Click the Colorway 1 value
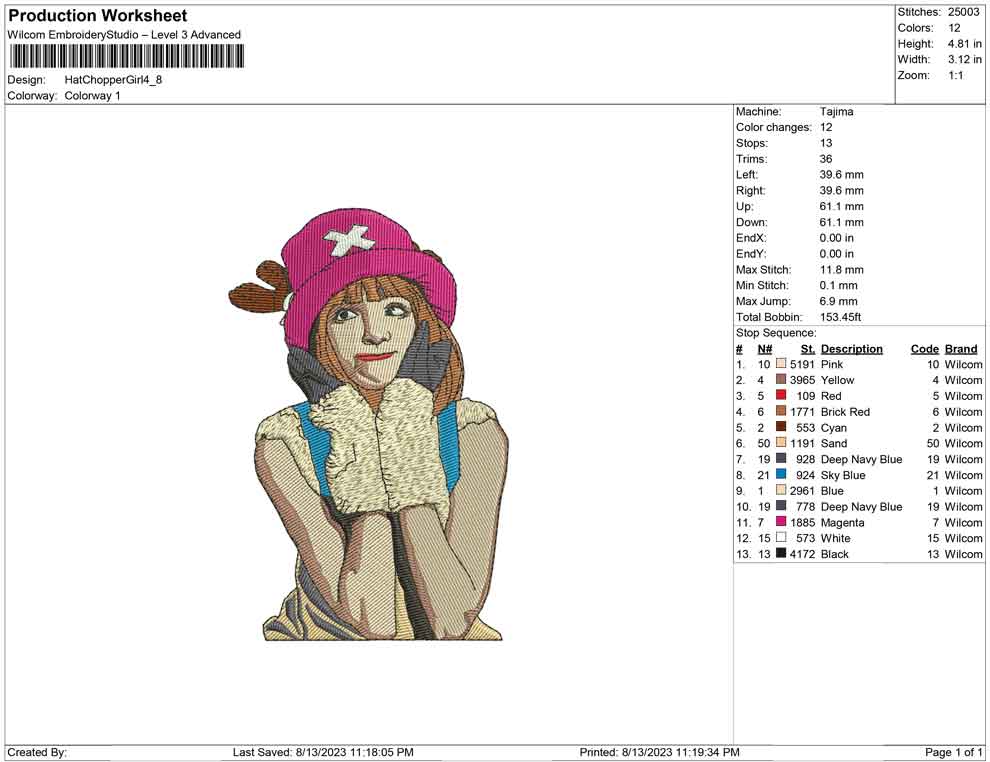The image size is (990, 762). pos(92,96)
